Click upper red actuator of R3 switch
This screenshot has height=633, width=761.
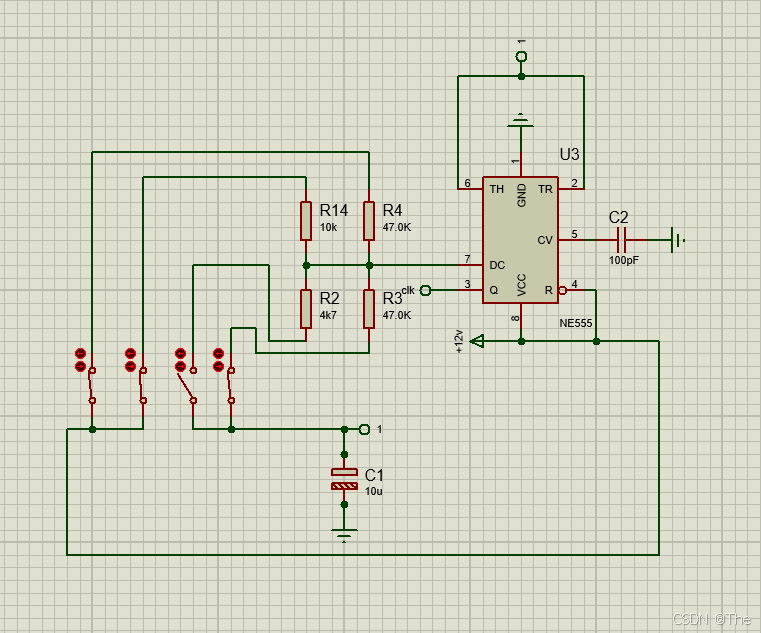[218, 353]
